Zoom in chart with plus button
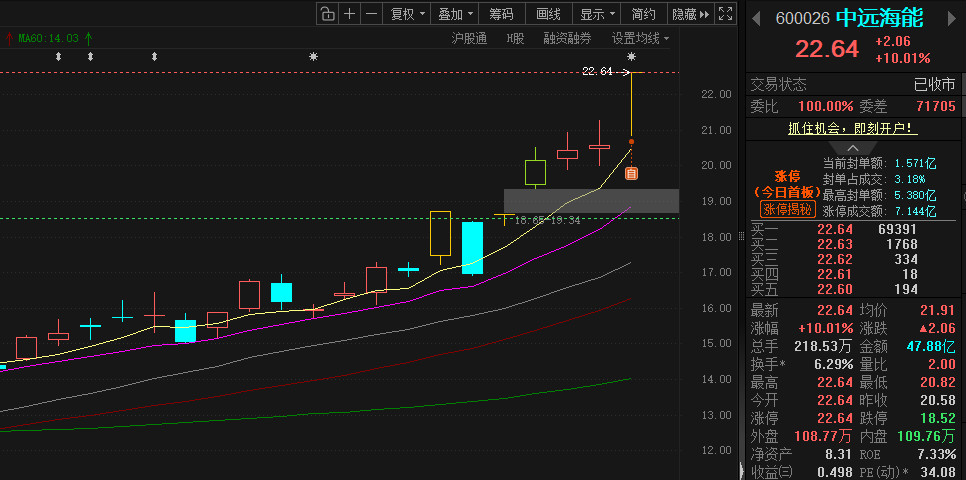This screenshot has height=480, width=966. (x=349, y=14)
